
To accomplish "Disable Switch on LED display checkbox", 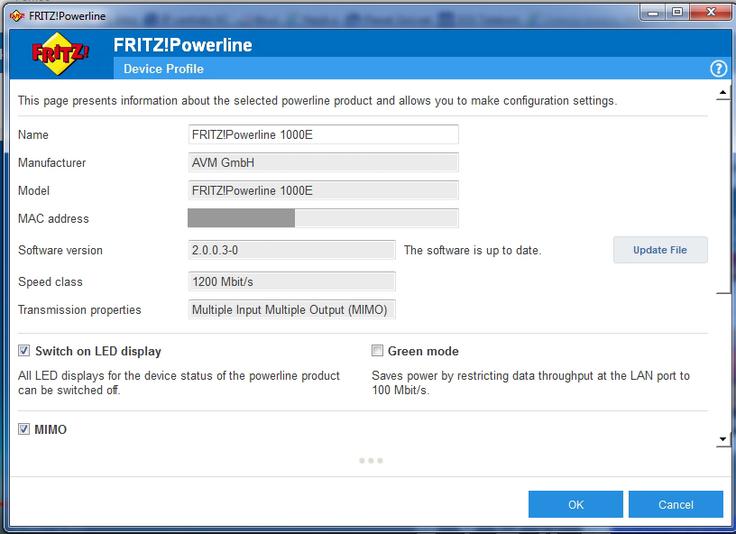I will (x=24, y=351).
